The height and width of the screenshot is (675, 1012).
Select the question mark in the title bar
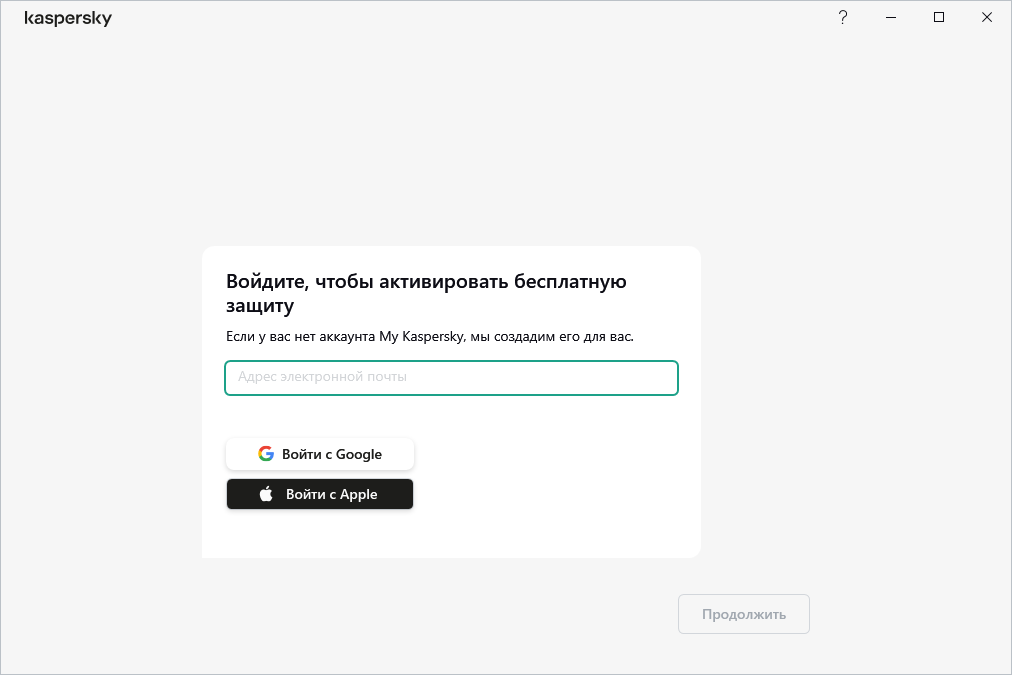(842, 17)
